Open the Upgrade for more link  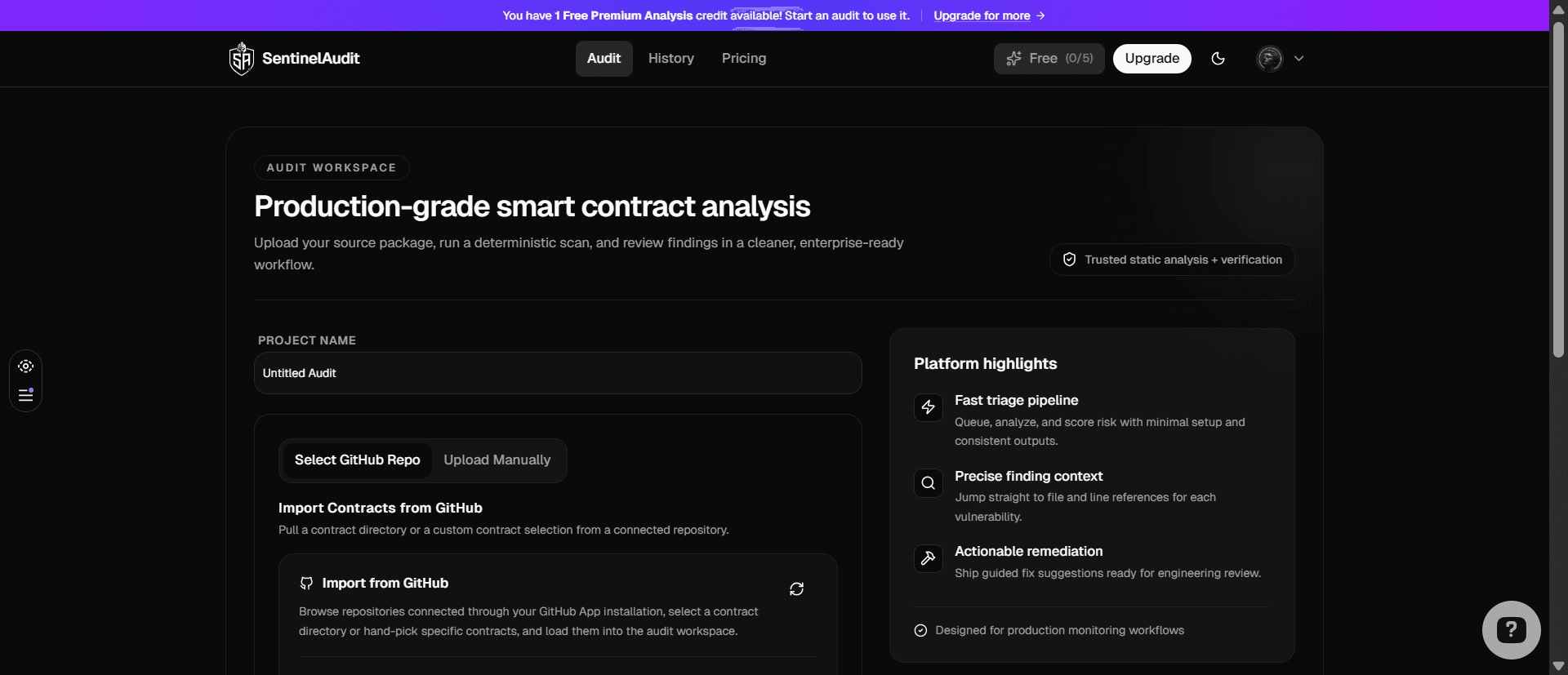(x=982, y=16)
